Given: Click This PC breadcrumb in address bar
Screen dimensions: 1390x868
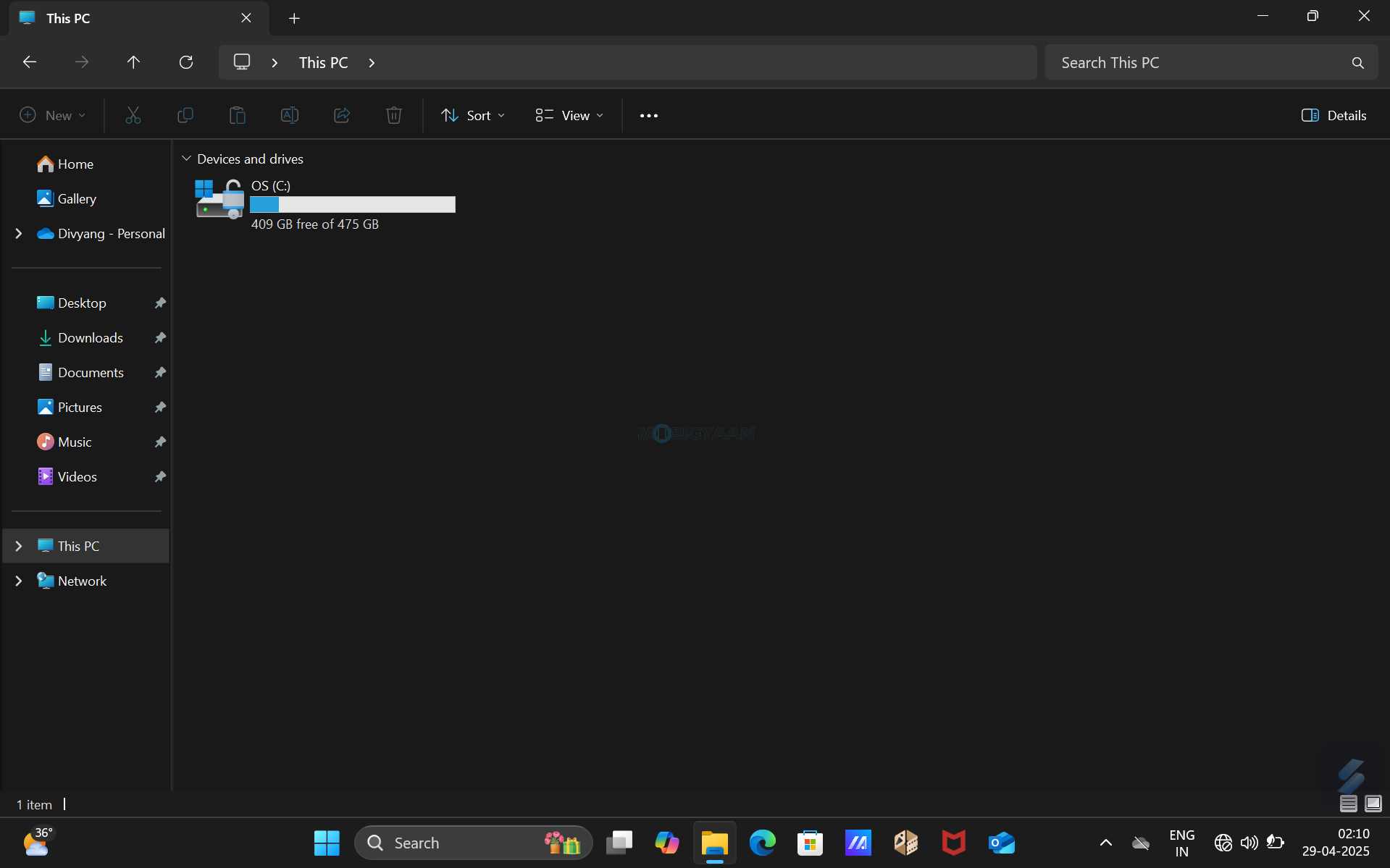Looking at the screenshot, I should [x=324, y=63].
